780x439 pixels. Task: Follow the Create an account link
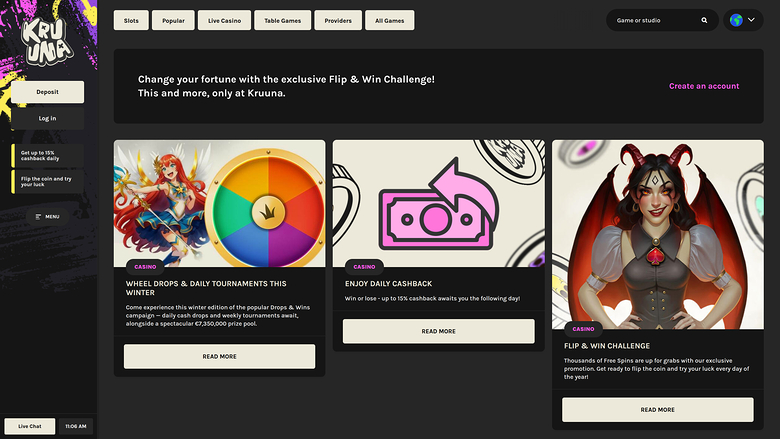tap(704, 86)
